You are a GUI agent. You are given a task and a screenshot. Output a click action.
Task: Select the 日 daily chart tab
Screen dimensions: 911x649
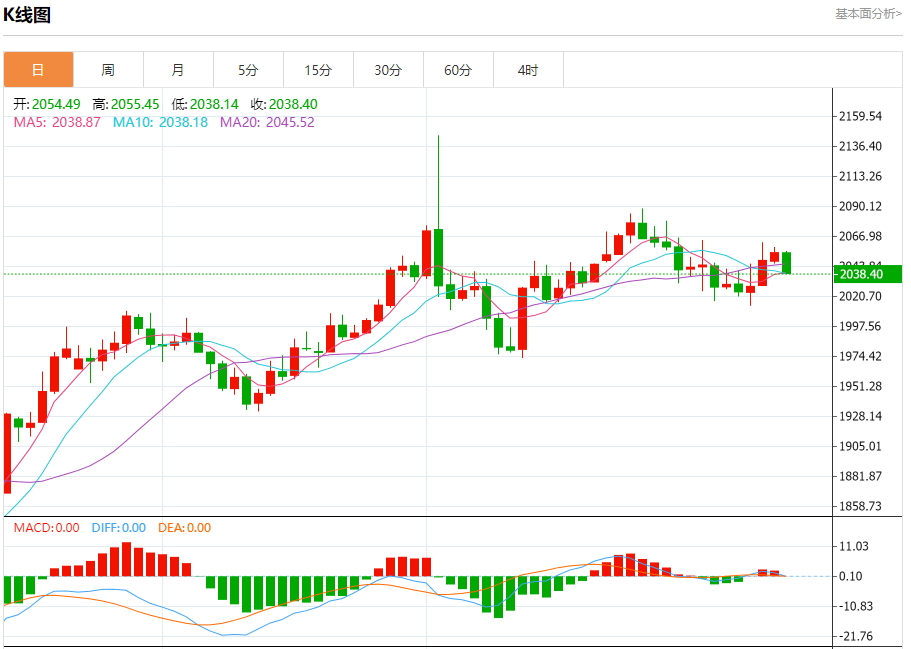coord(38,70)
